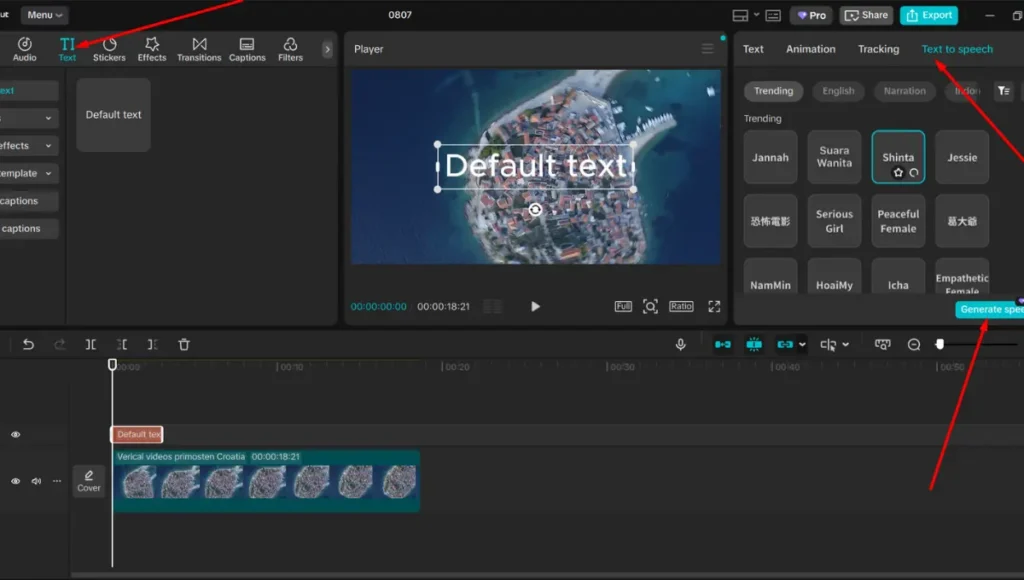Open the Transitions panel
1024x580 pixels.
[199, 49]
